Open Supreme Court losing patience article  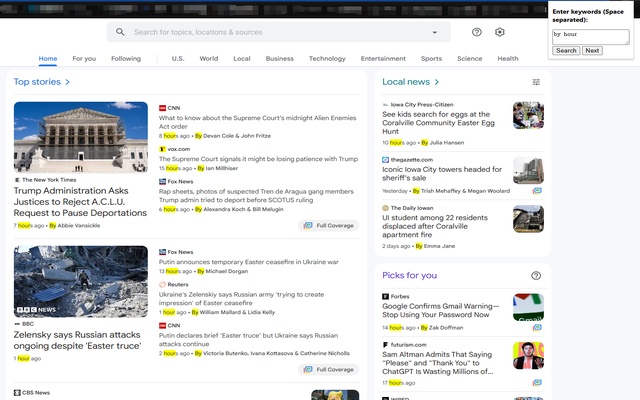pyautogui.click(x=258, y=159)
